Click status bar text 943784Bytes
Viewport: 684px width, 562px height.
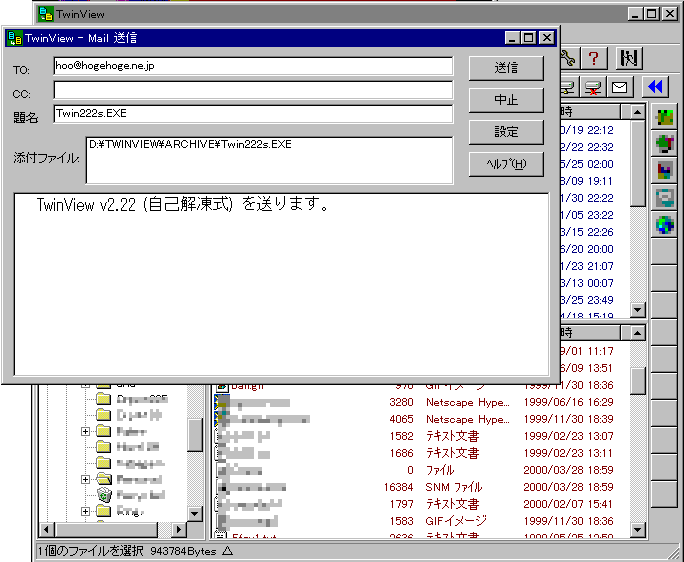click(183, 552)
